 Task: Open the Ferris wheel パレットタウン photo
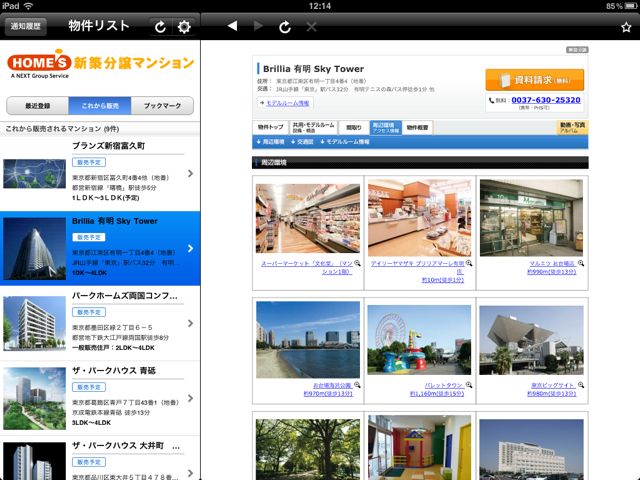click(419, 340)
